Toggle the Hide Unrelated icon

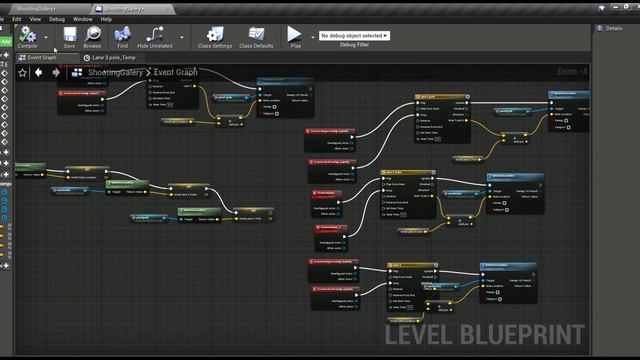tap(155, 34)
